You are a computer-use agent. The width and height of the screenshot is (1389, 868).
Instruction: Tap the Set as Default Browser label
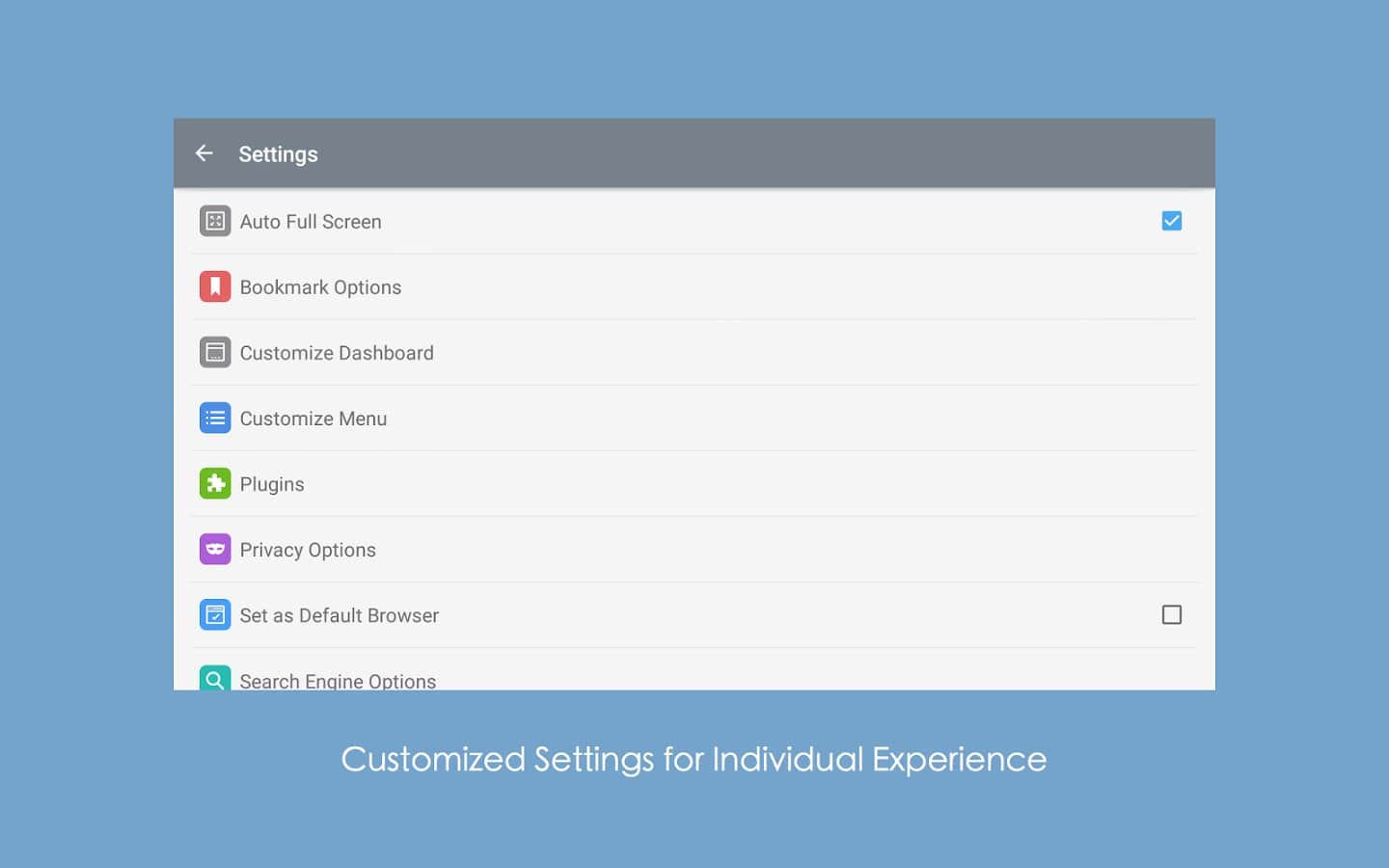click(340, 615)
